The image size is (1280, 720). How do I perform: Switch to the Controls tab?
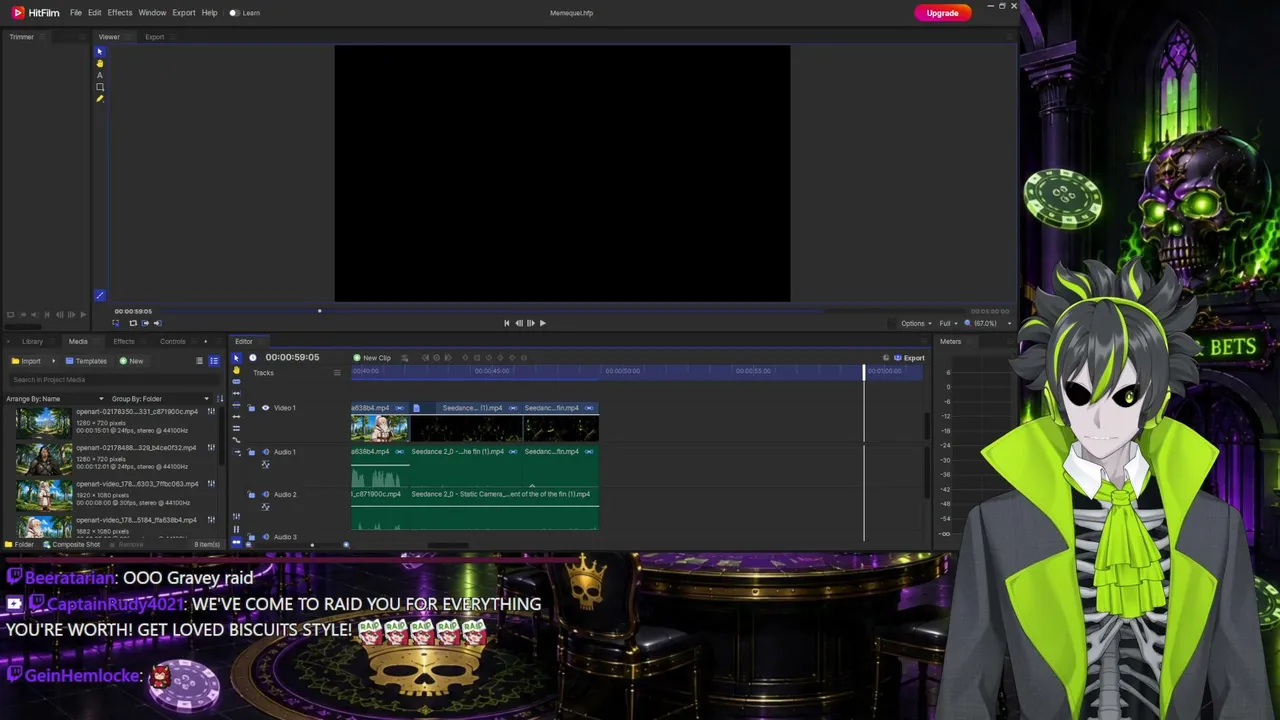tap(172, 342)
